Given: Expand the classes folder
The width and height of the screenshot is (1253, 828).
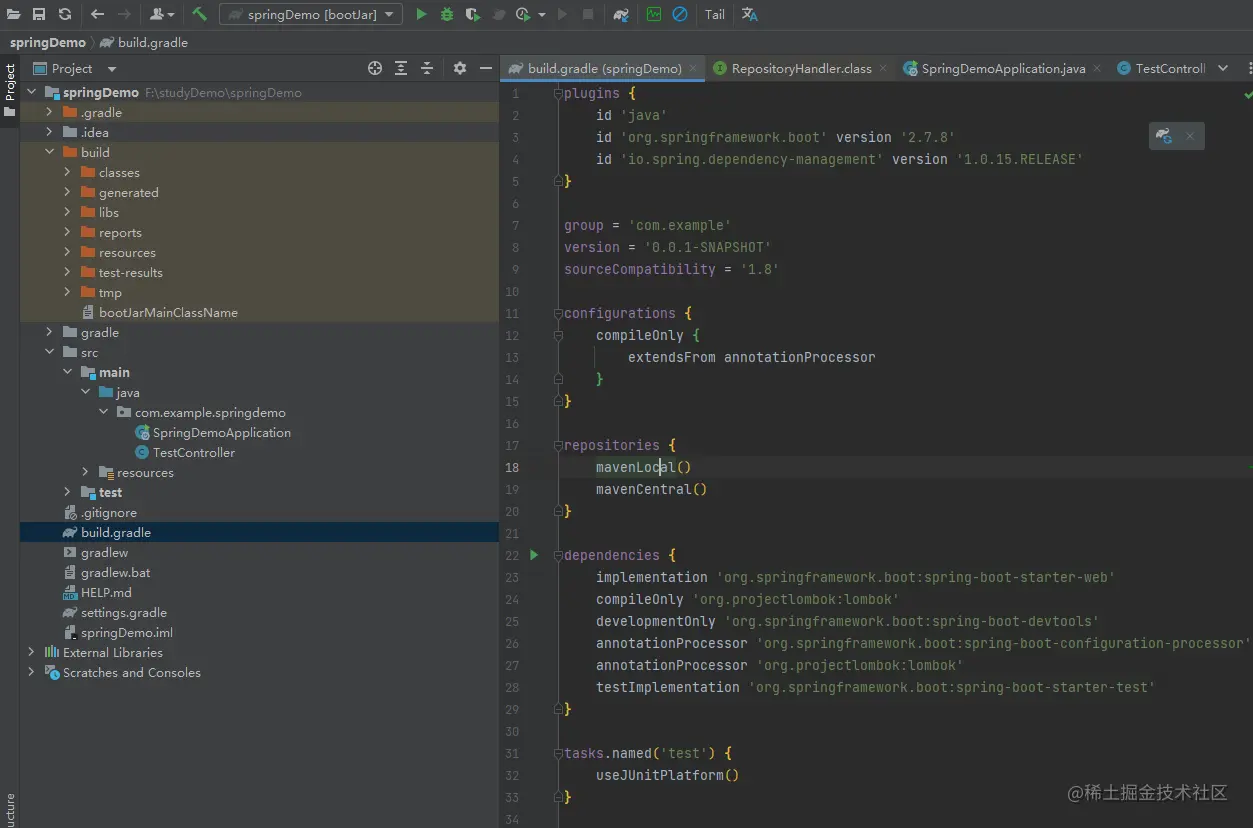Looking at the screenshot, I should click(x=67, y=172).
